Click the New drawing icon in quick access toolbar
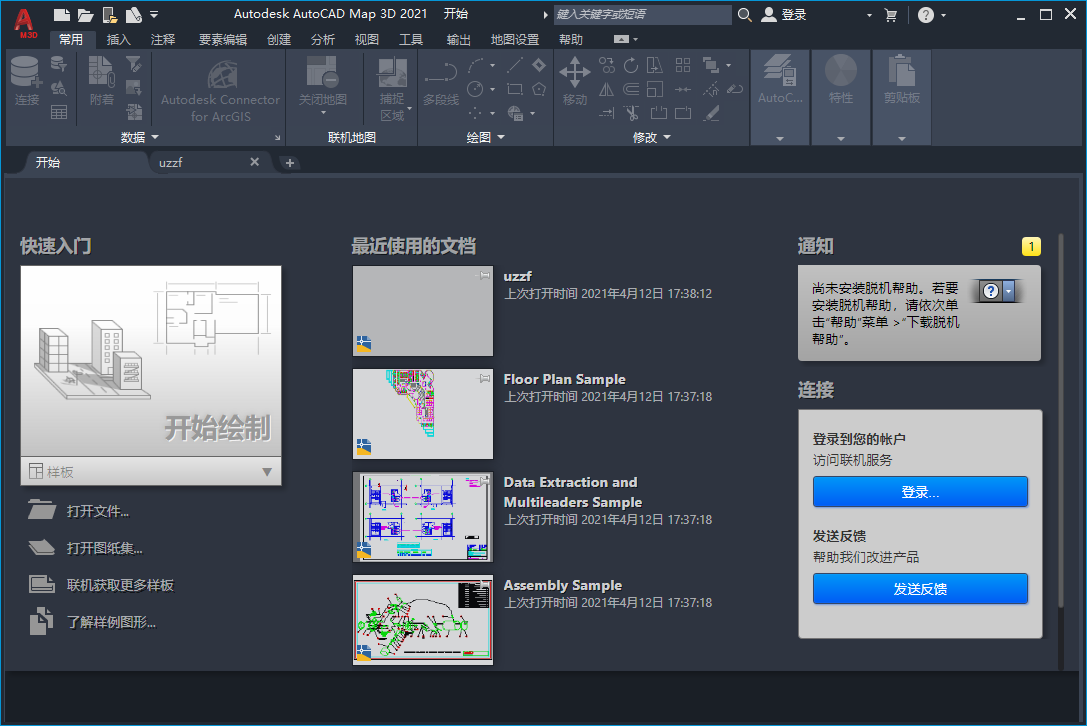Image resolution: width=1087 pixels, height=726 pixels. (62, 14)
